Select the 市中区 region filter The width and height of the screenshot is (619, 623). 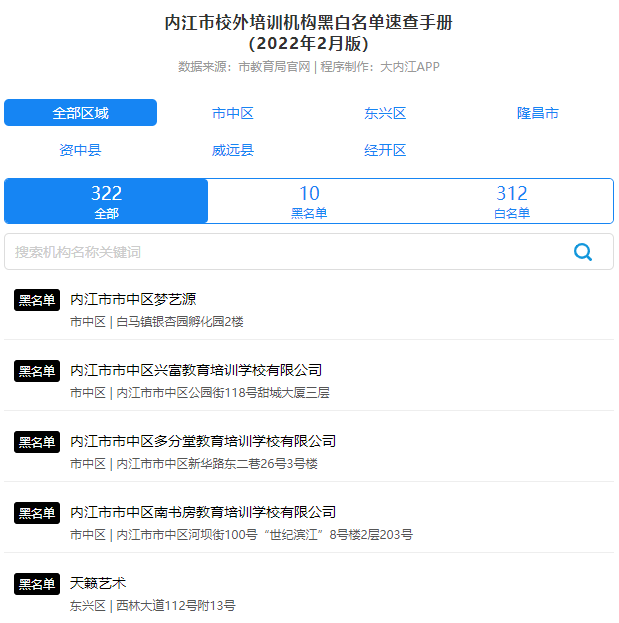click(233, 113)
